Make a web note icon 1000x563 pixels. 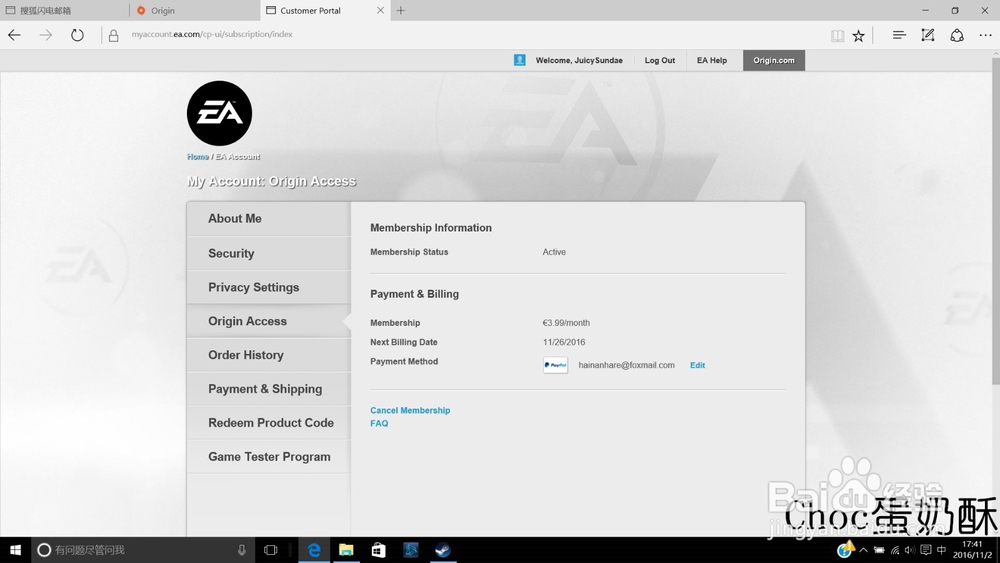(928, 35)
